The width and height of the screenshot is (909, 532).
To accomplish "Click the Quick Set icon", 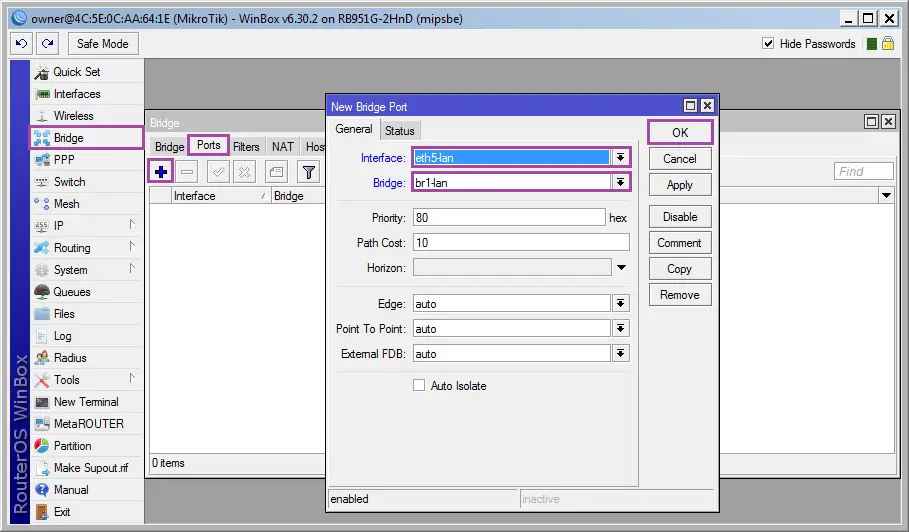I will pyautogui.click(x=42, y=72).
